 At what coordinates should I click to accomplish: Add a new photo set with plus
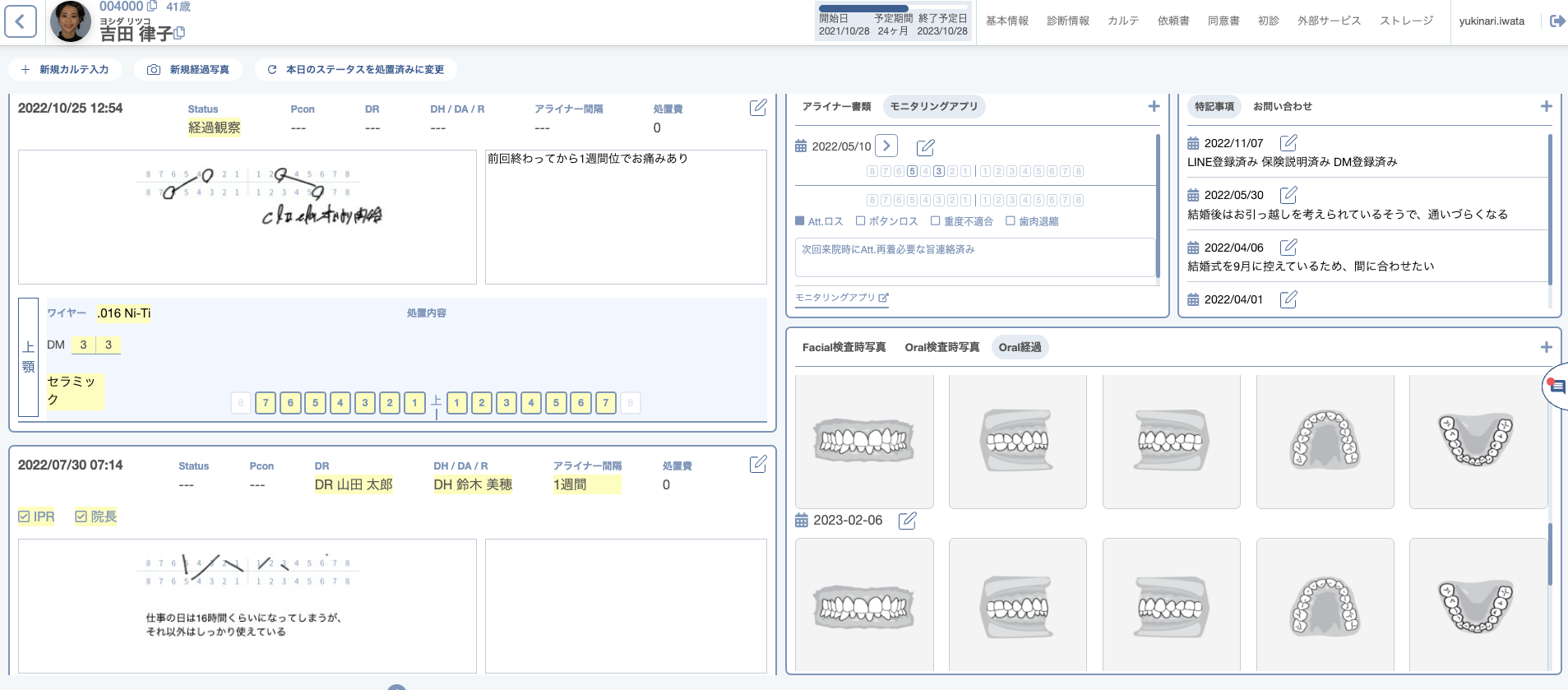[x=1546, y=348]
